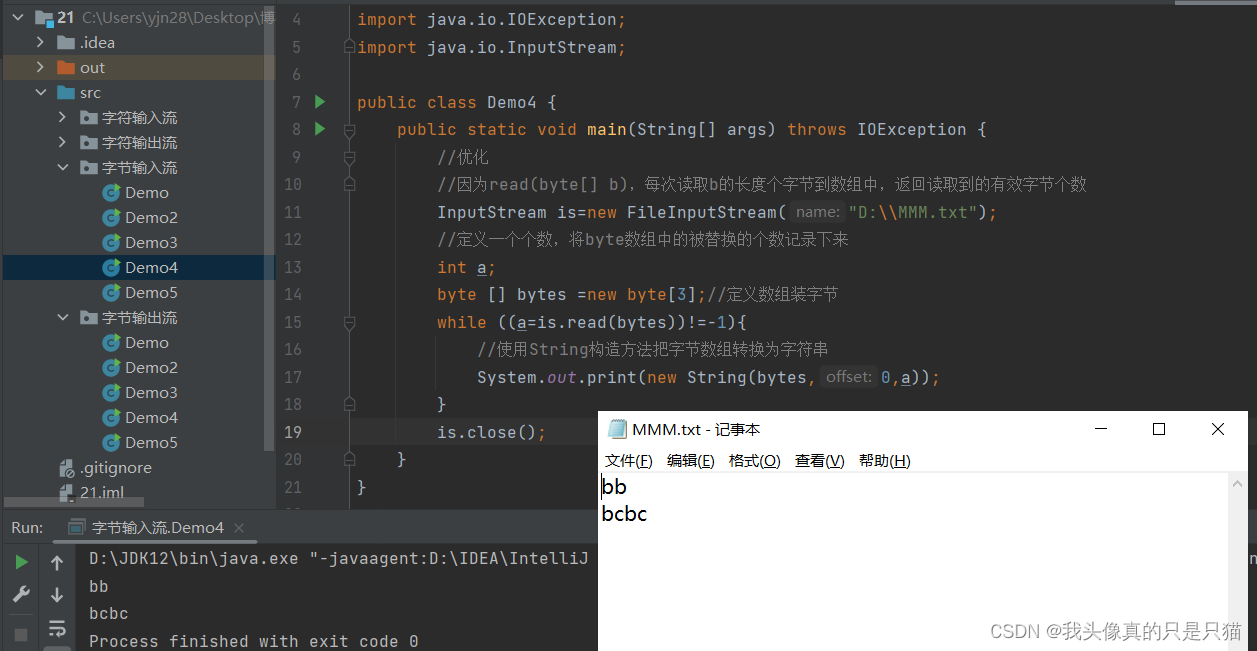Expand the .idea folder
Viewport: 1257px width, 651px height.
(41, 42)
